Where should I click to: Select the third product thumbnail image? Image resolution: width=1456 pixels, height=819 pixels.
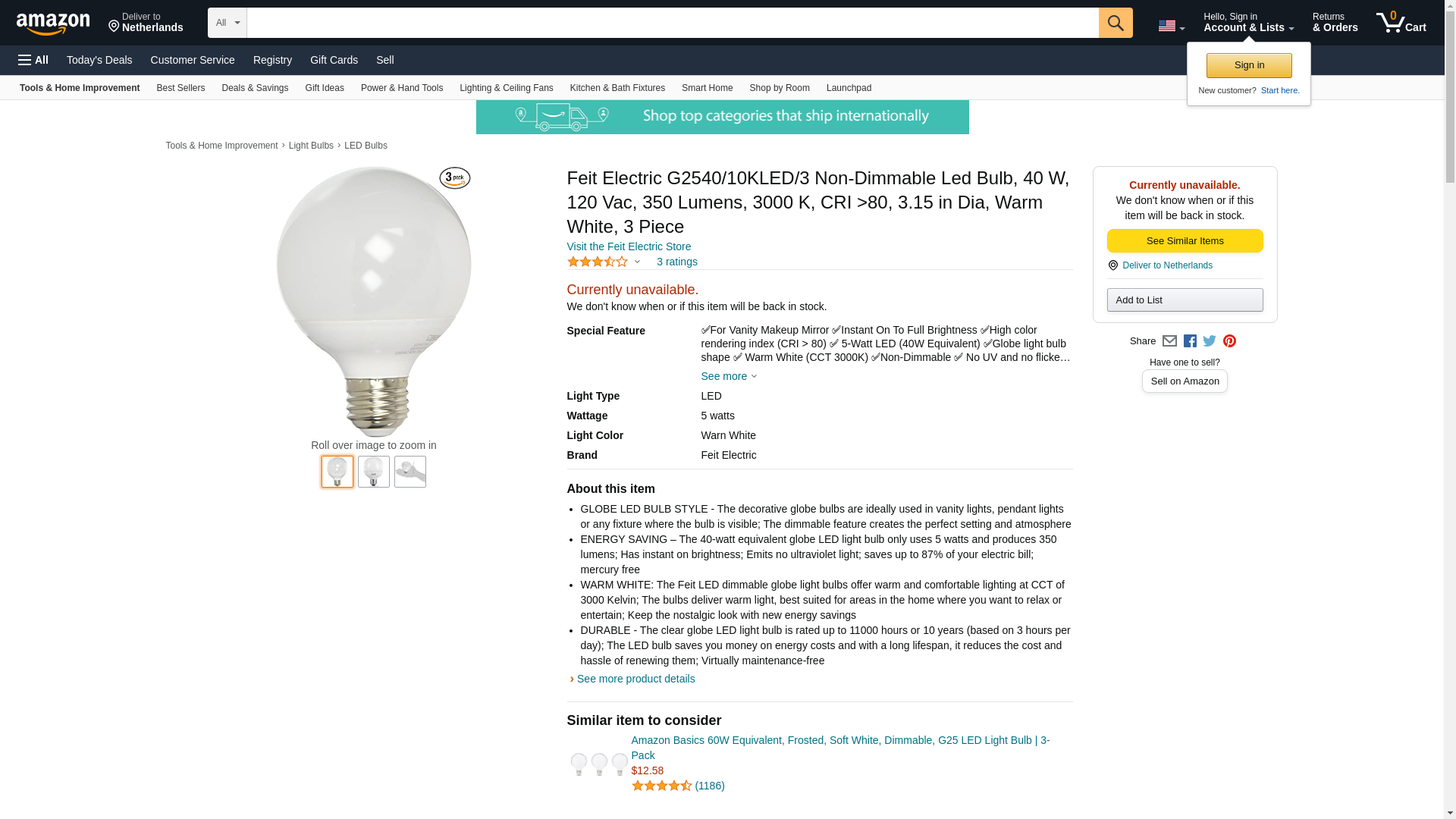point(410,472)
